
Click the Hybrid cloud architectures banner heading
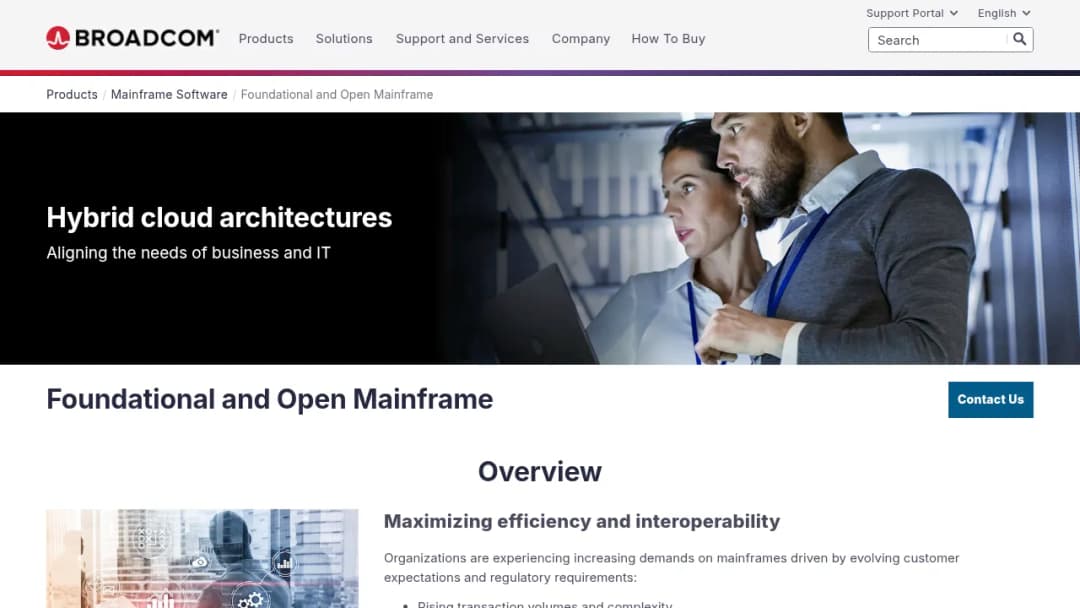coord(219,218)
